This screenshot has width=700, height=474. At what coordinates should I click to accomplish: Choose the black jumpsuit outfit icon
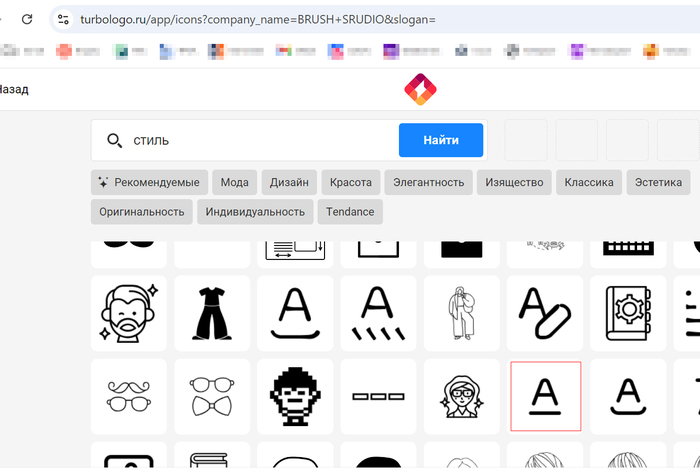pyautogui.click(x=212, y=313)
